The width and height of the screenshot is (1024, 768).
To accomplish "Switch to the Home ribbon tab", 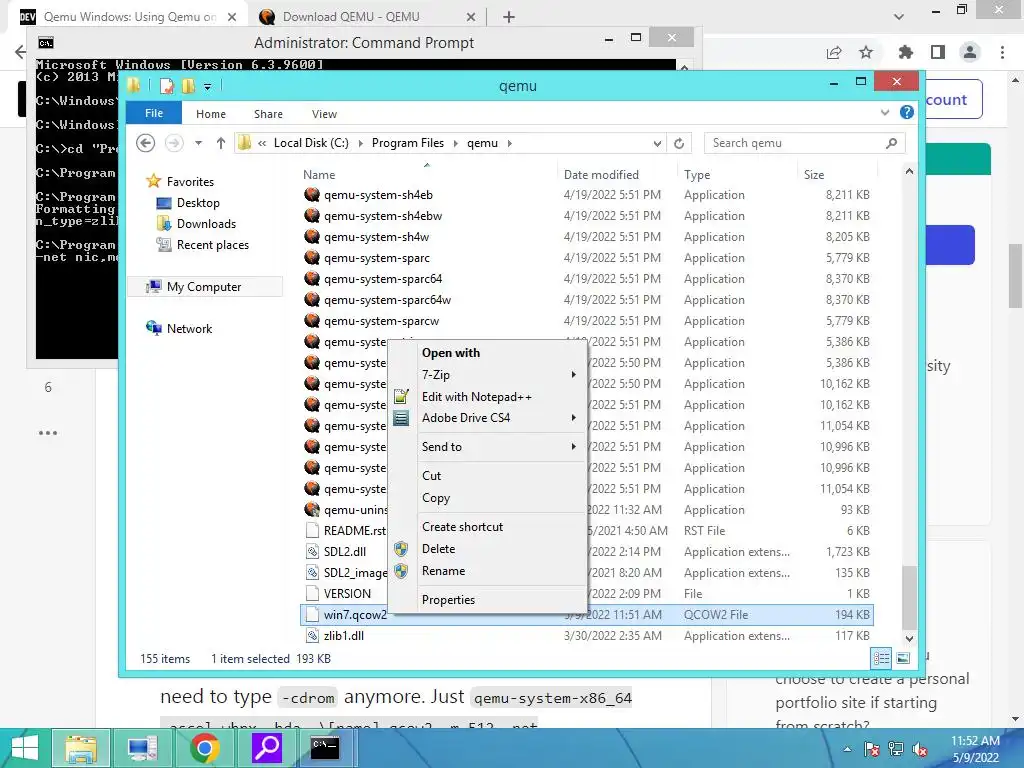I will (x=211, y=114).
